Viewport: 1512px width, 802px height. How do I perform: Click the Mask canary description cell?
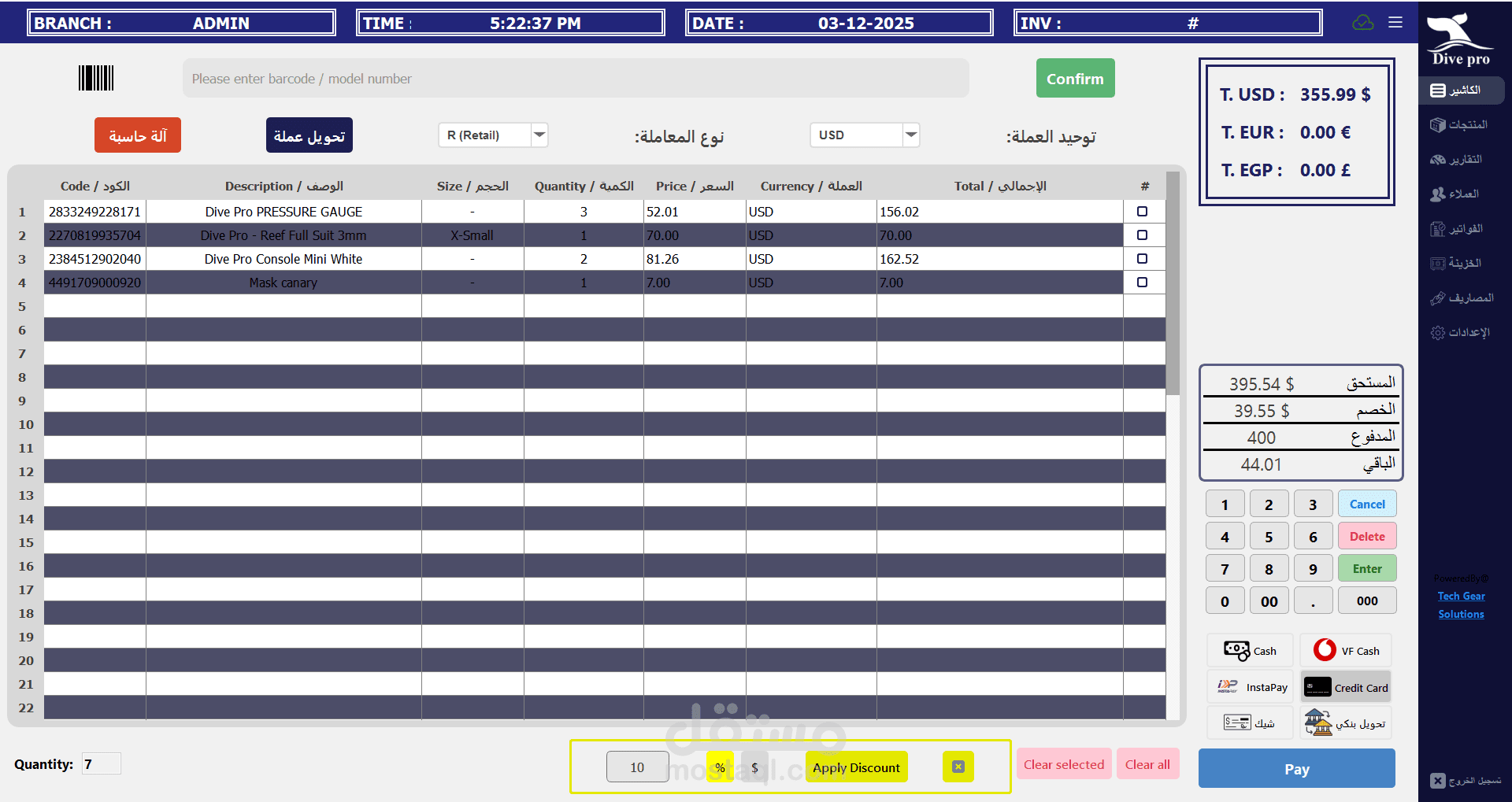coord(283,283)
